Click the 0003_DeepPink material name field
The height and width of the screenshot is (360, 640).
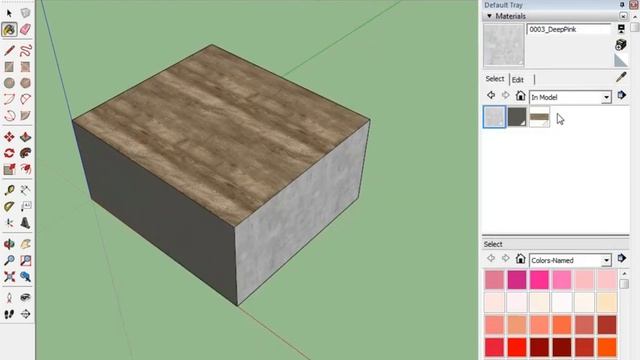[568, 29]
